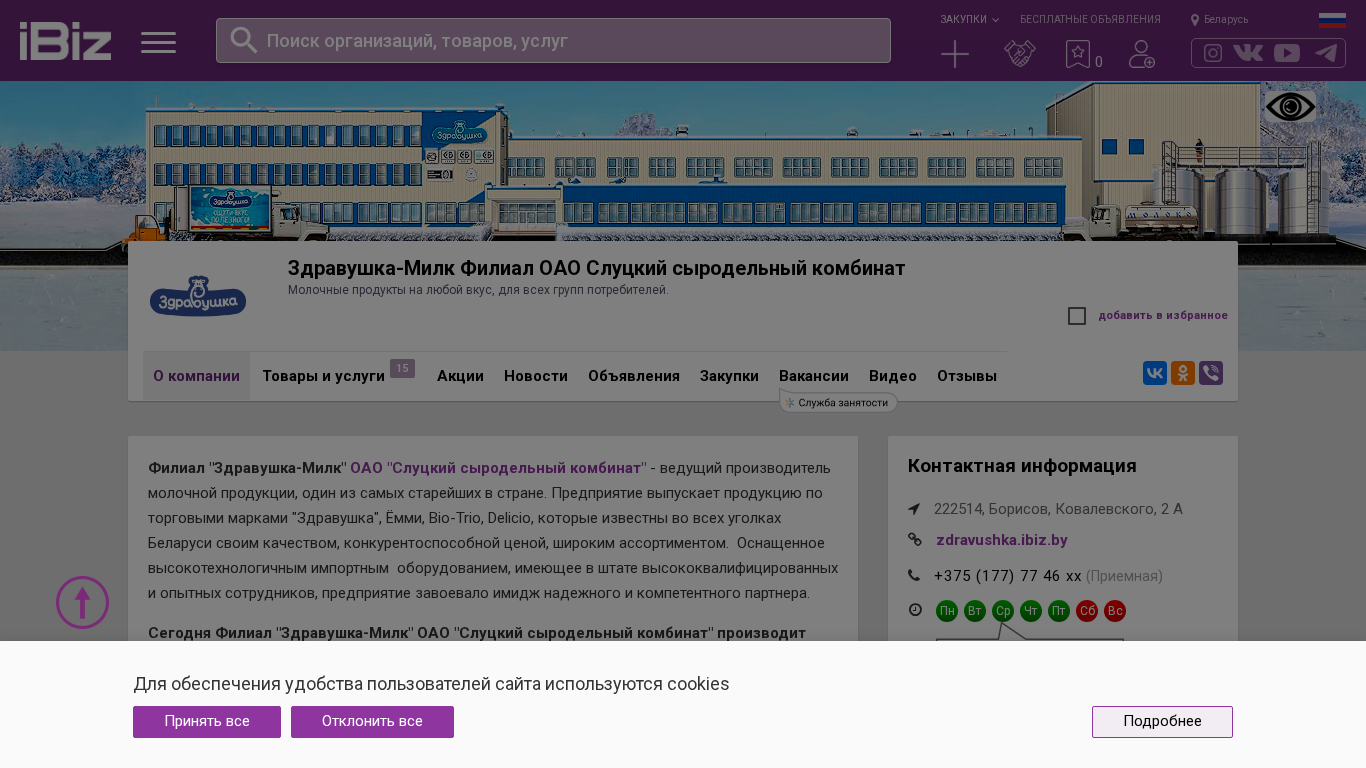Select the Вт weekday circle
This screenshot has height=768, width=1366.
point(975,611)
